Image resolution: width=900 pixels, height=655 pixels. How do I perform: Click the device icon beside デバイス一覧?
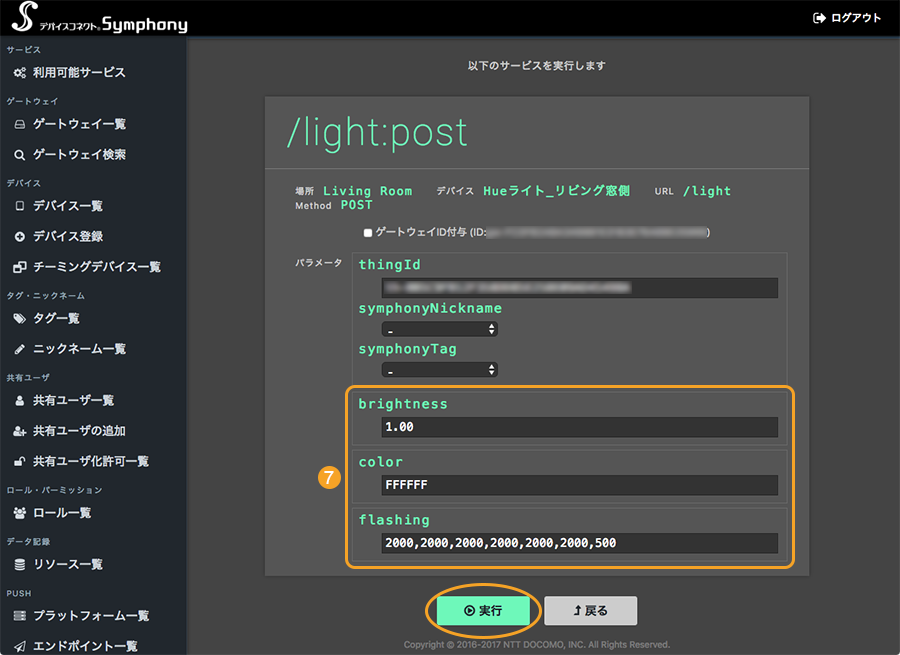(20, 206)
